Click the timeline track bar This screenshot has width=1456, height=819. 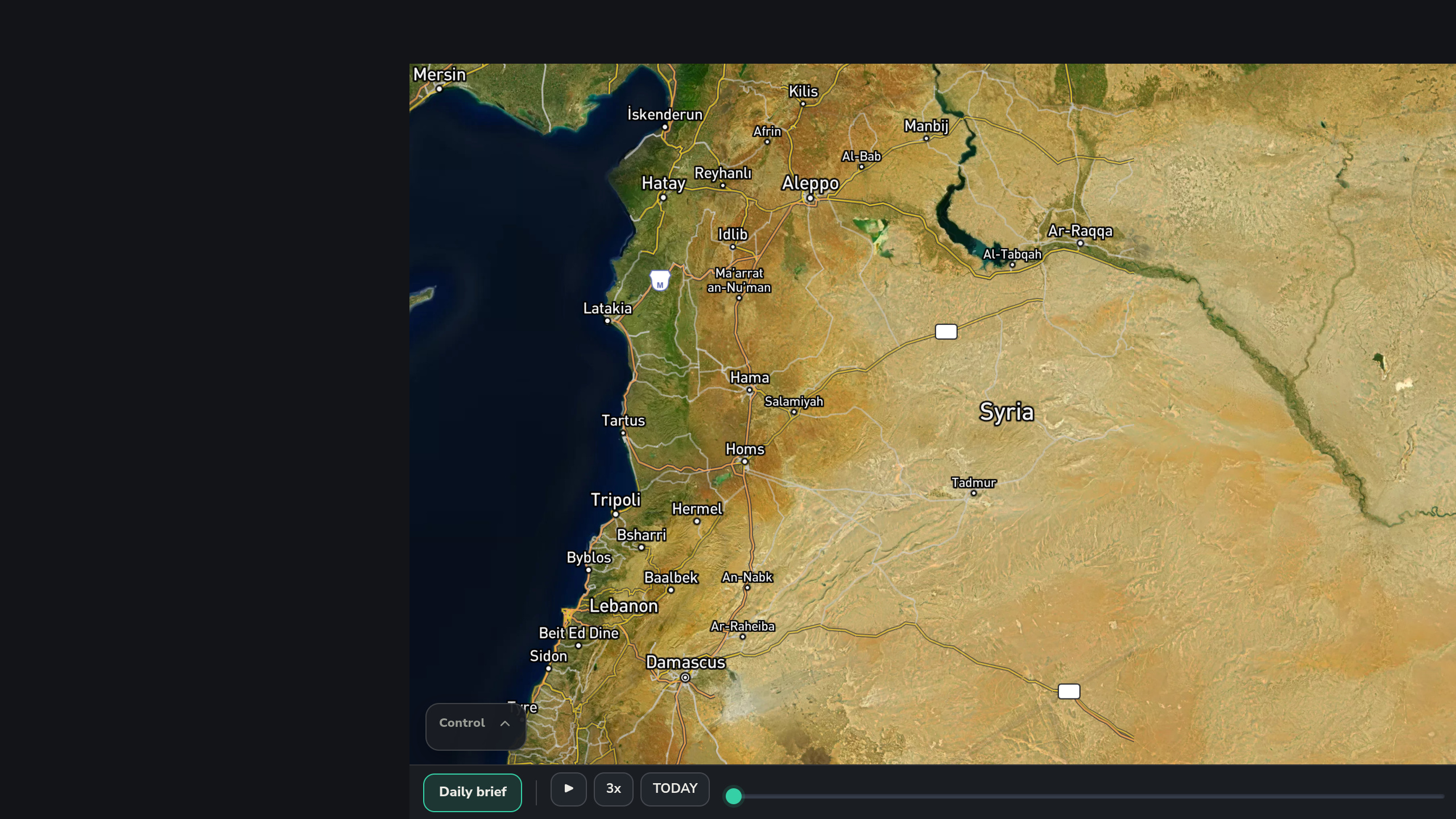1086,796
